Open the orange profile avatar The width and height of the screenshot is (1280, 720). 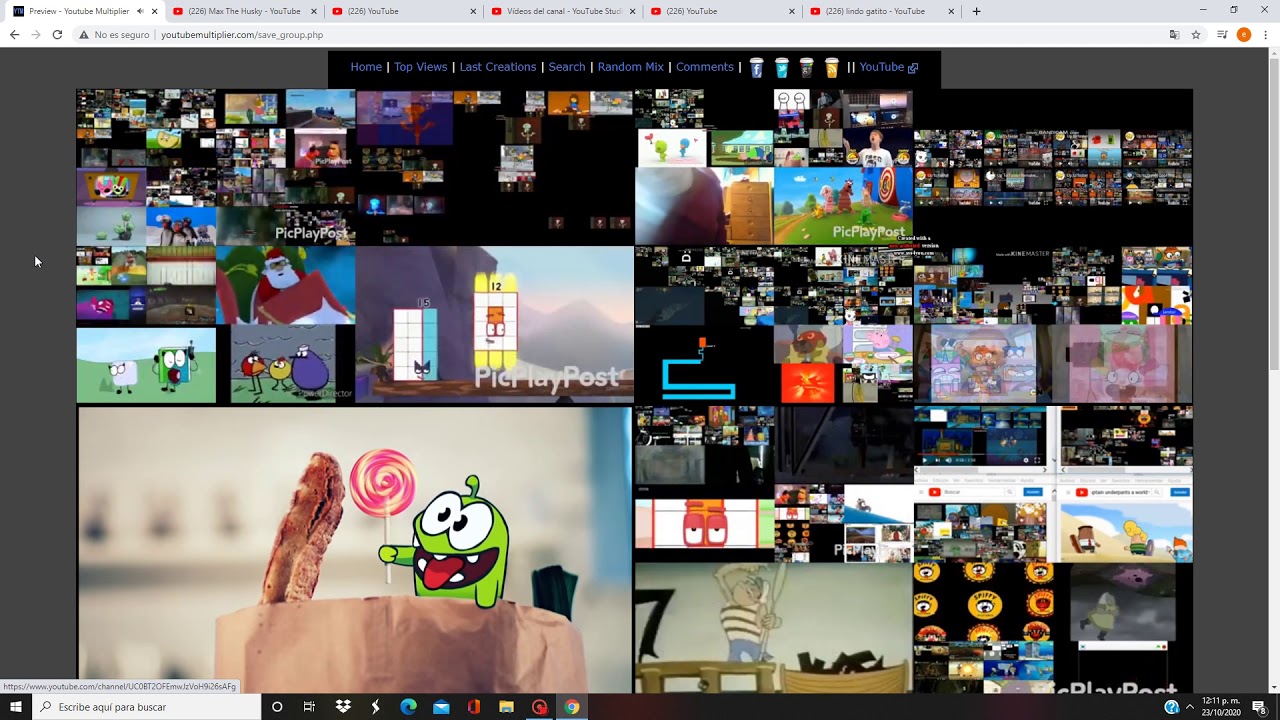tap(1244, 35)
